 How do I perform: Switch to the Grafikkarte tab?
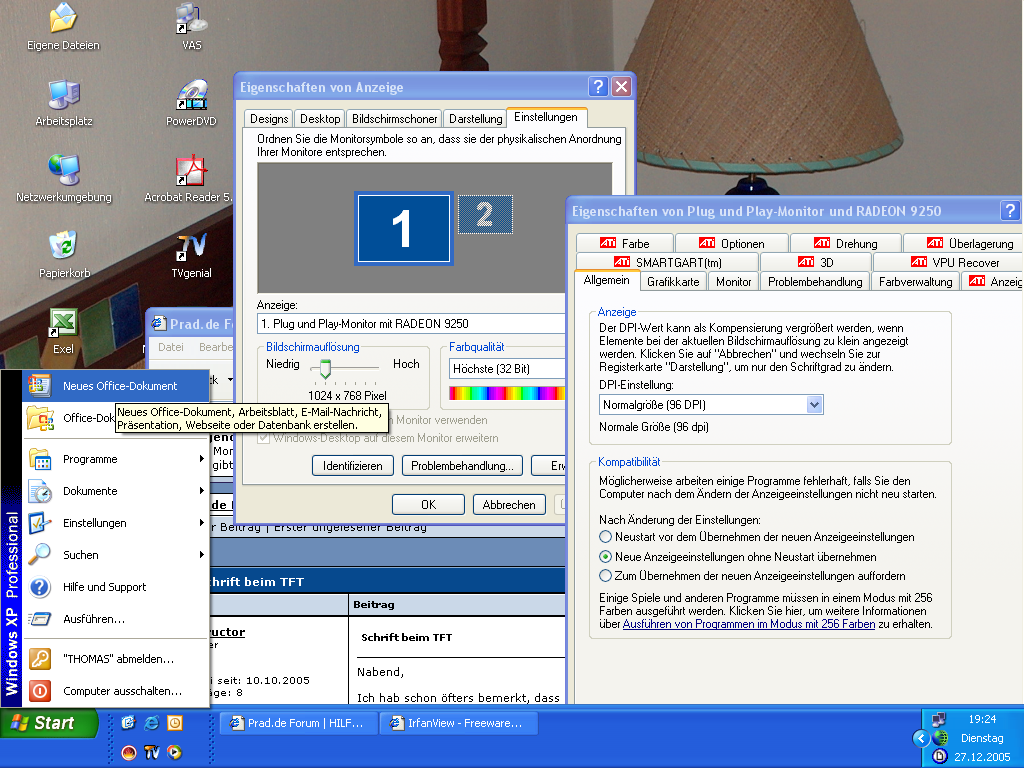(x=672, y=282)
